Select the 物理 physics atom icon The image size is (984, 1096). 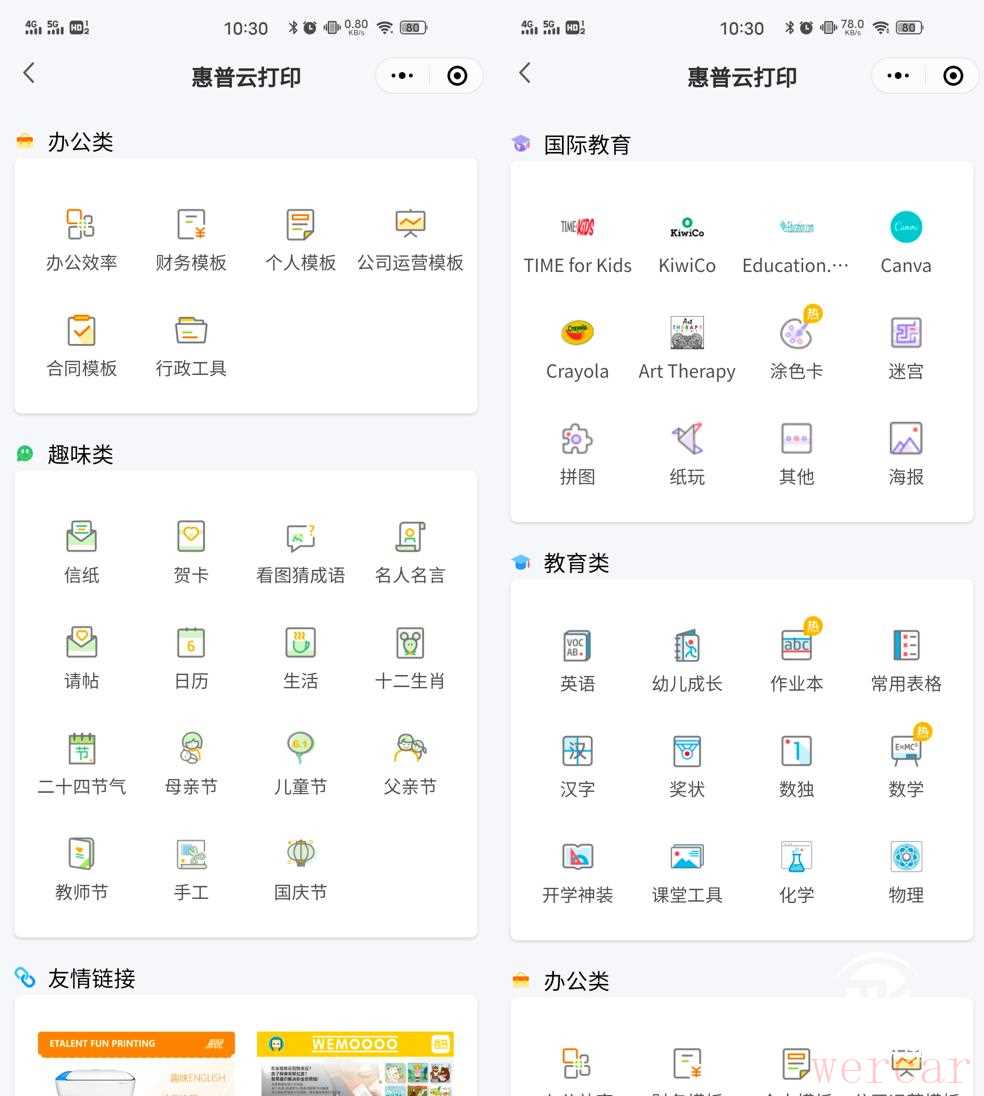[x=906, y=857]
